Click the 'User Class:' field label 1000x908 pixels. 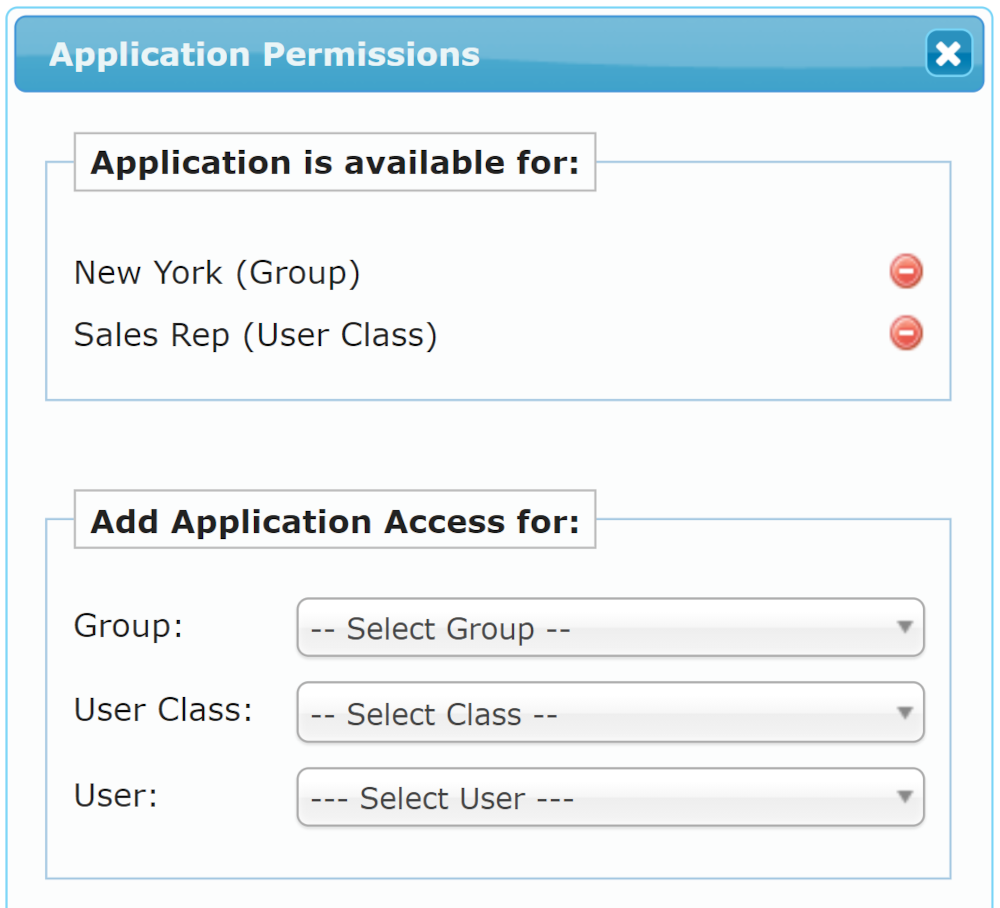163,710
